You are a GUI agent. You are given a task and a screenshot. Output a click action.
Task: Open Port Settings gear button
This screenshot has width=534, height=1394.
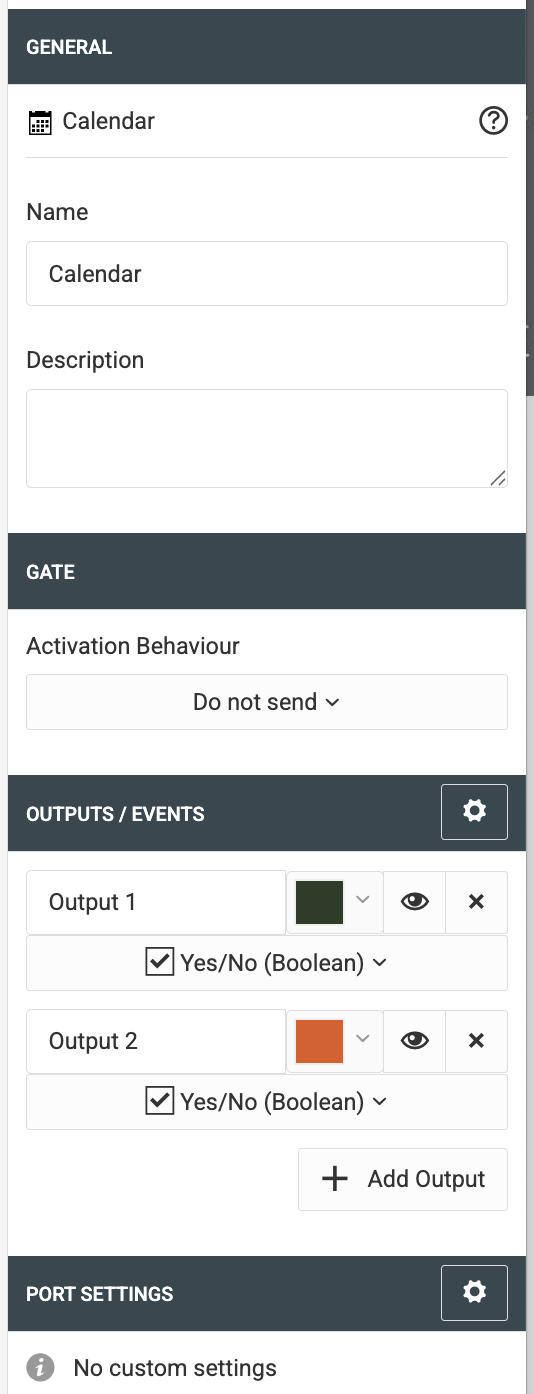474,1292
